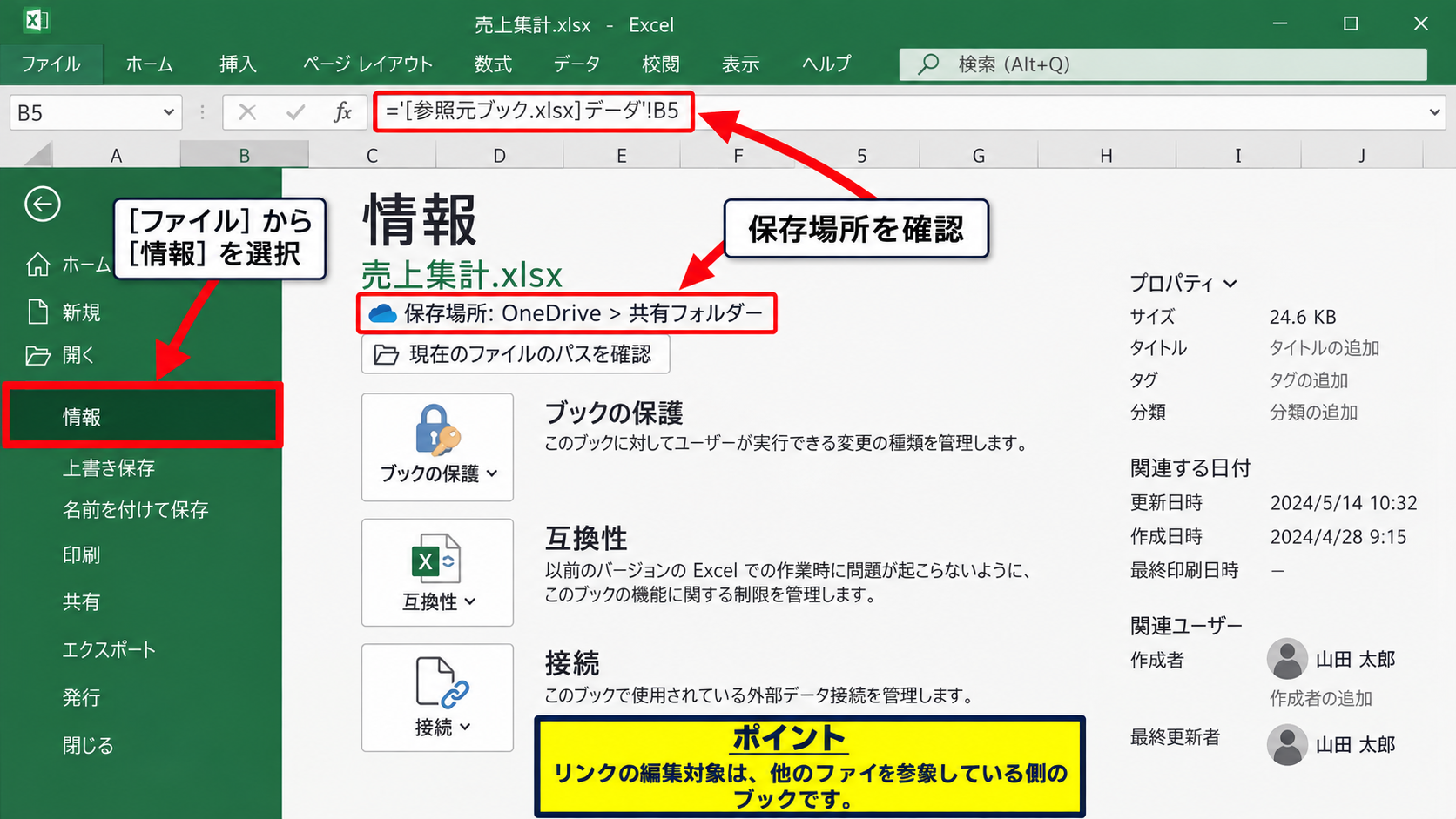This screenshot has width=1456, height=819.
Task: Click the back arrow circle icon
Action: pyautogui.click(x=42, y=205)
